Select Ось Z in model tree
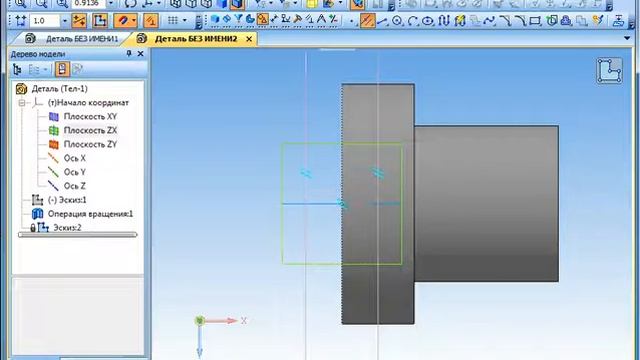 [x=75, y=186]
